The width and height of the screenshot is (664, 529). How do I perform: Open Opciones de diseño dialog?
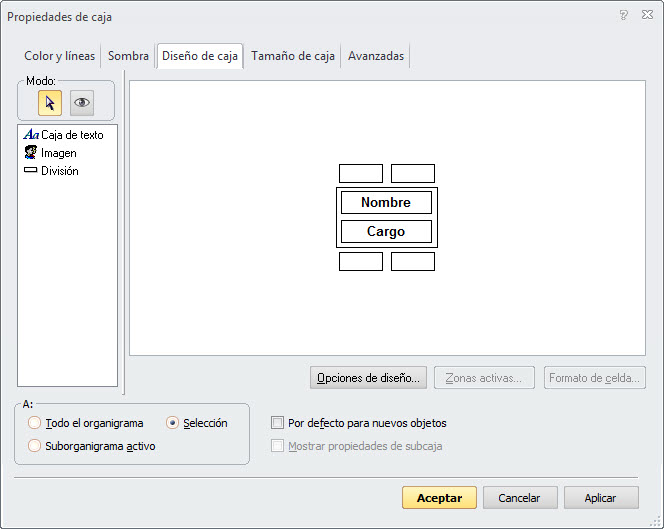click(369, 378)
